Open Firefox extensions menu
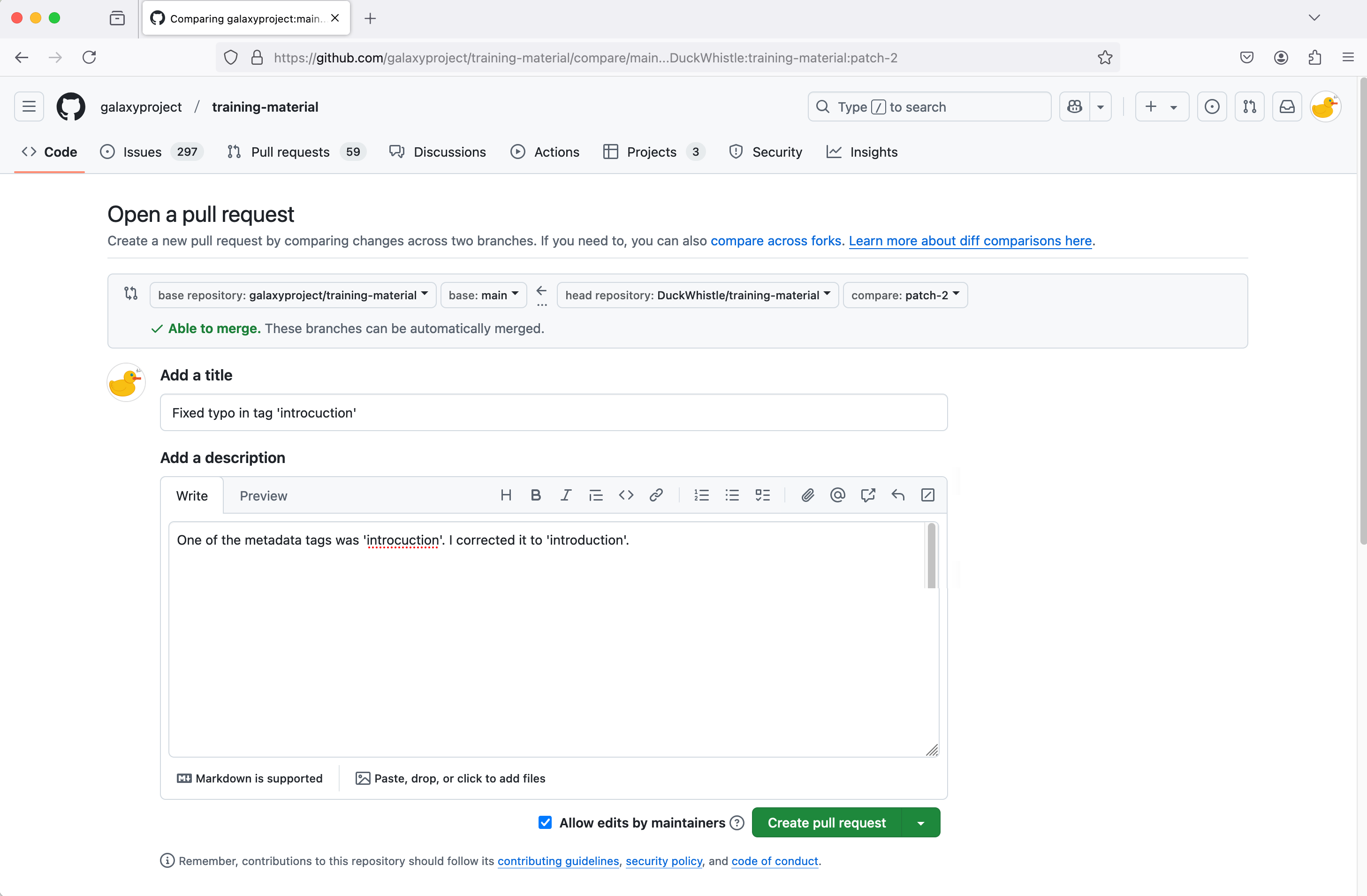The image size is (1367, 896). [x=1315, y=57]
